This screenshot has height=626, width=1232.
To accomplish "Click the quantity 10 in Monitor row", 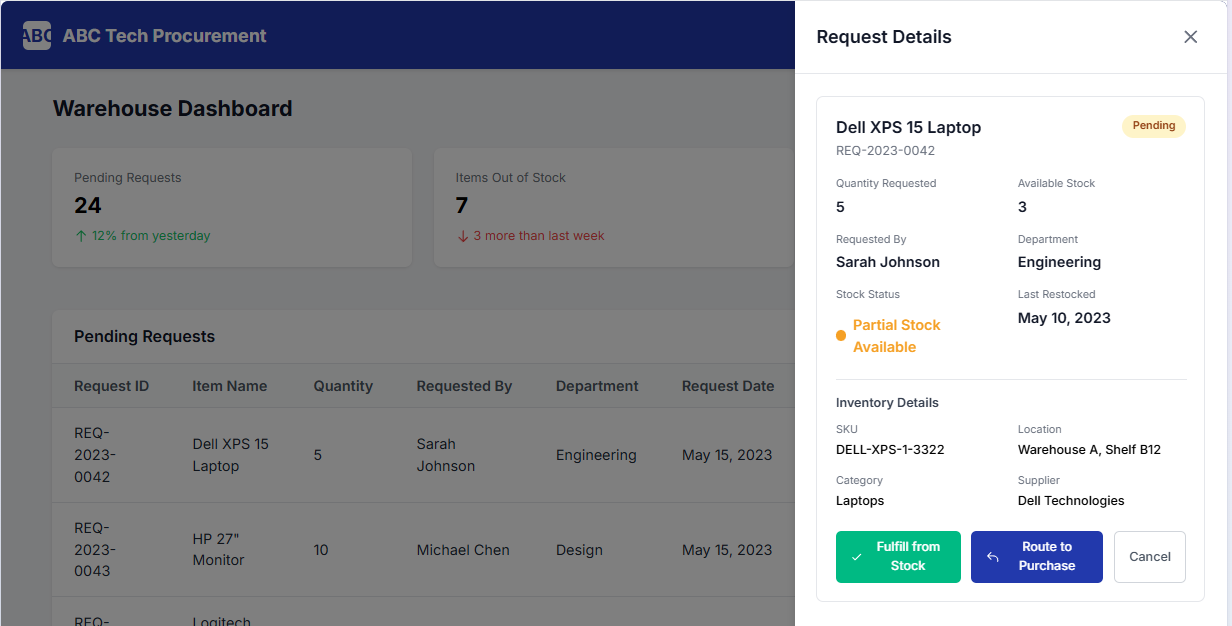I will [321, 550].
